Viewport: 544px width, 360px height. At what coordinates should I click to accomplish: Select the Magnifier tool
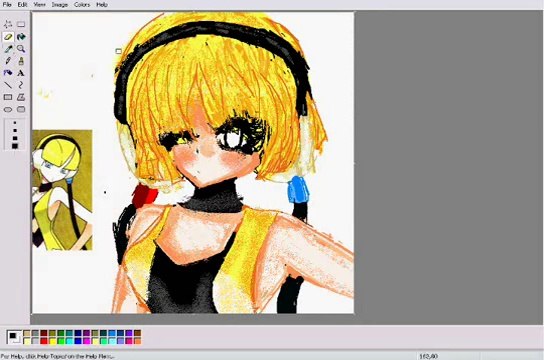coord(21,49)
